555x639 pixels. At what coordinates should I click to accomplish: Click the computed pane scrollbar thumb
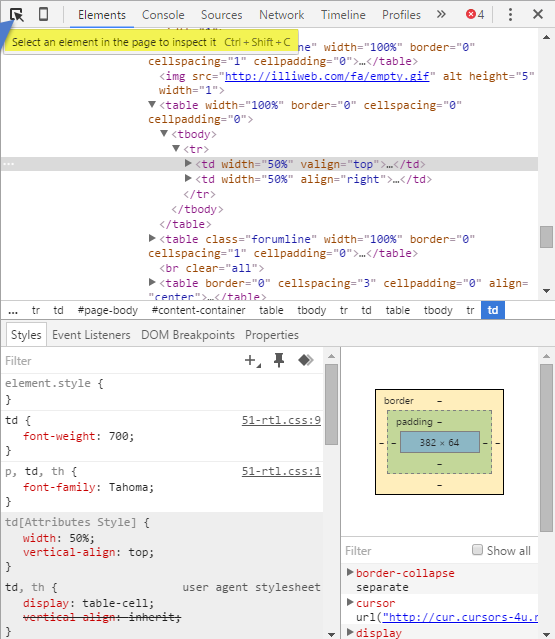coord(546,448)
